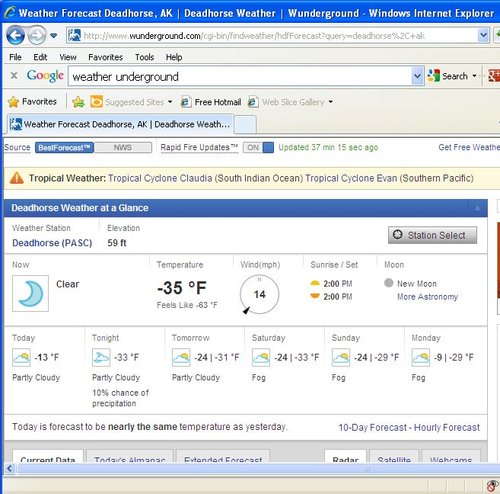
Task: Click the left arrow of horizontal scrollbar
Action: (x=9, y=469)
